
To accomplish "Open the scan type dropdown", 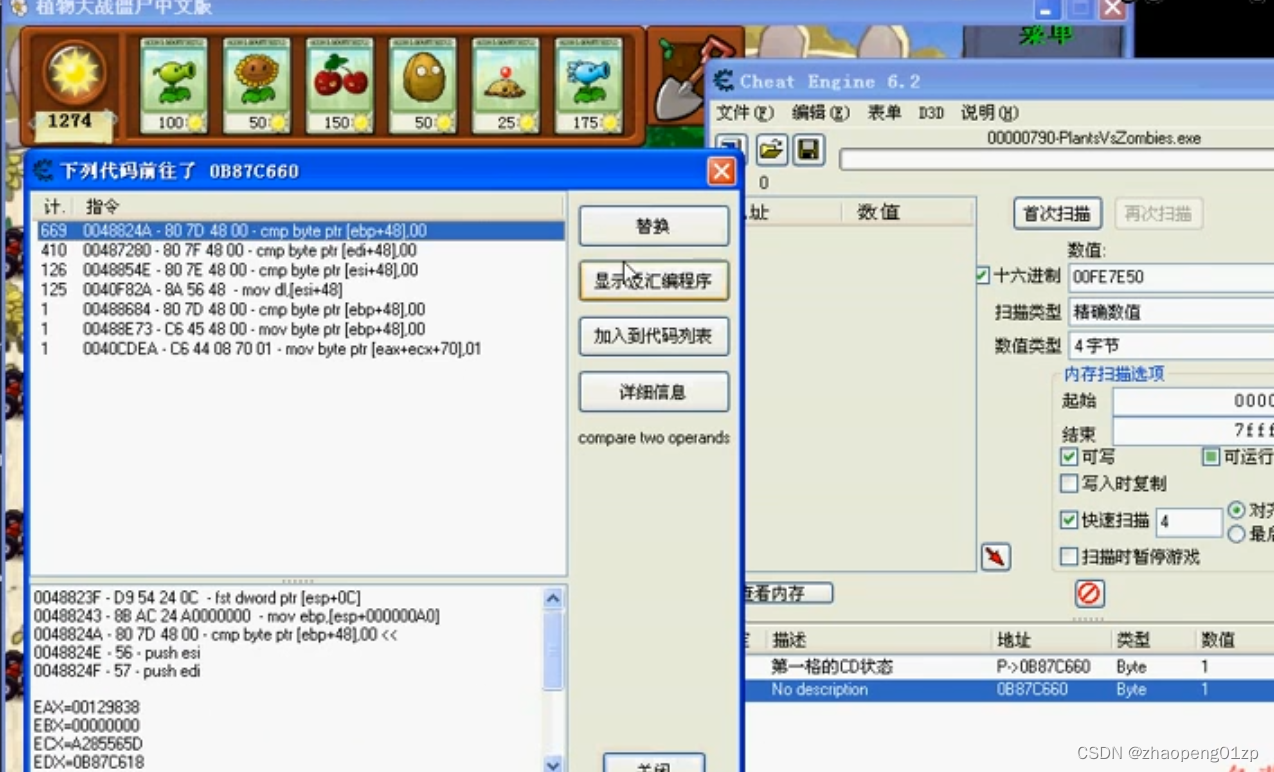I will [1171, 311].
